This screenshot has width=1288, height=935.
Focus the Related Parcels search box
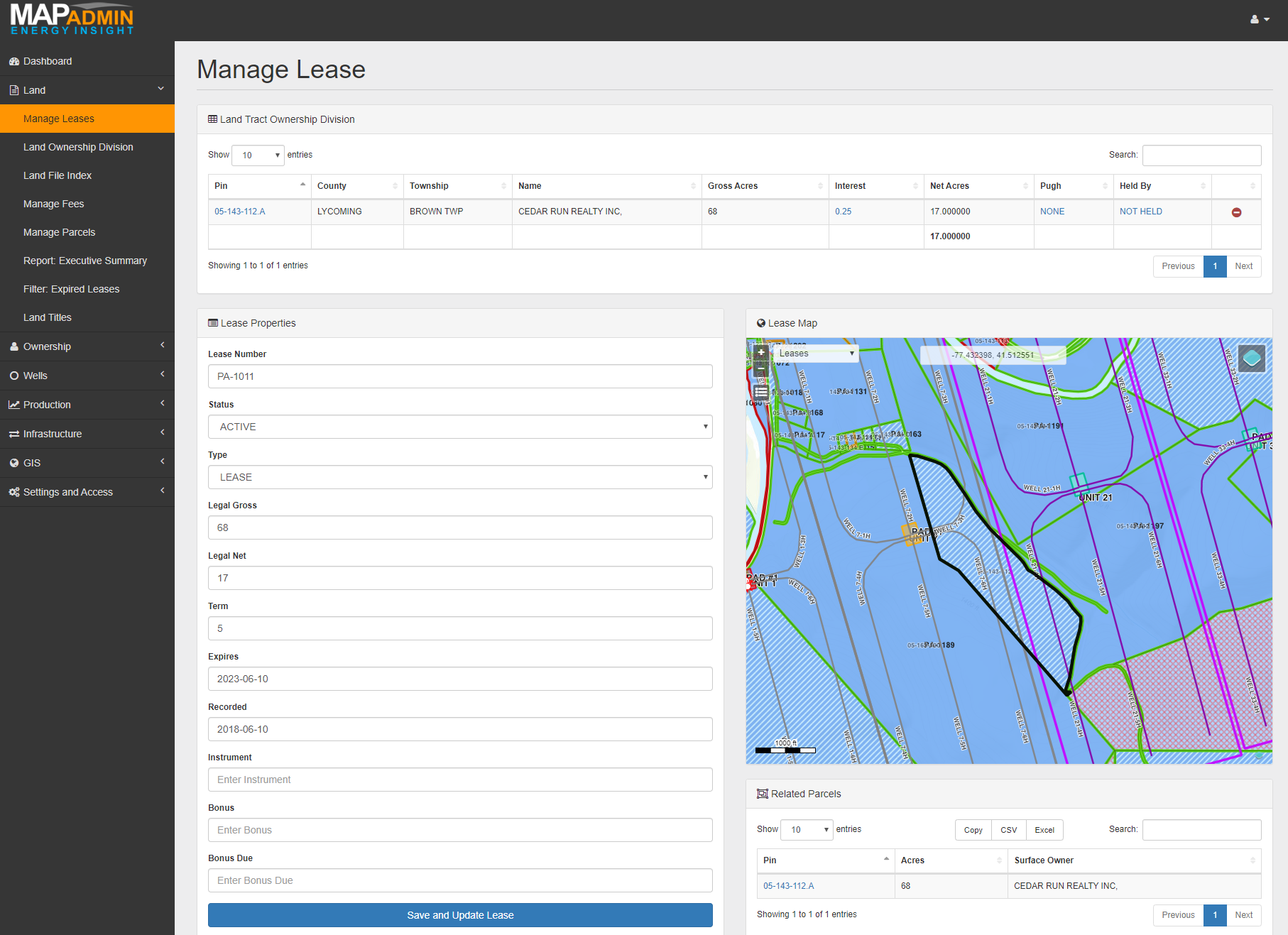1201,829
